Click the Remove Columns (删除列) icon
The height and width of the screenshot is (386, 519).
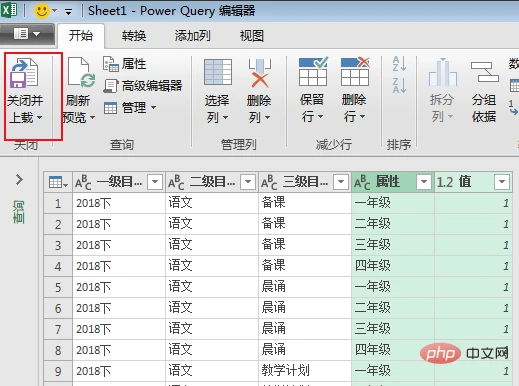point(260,73)
